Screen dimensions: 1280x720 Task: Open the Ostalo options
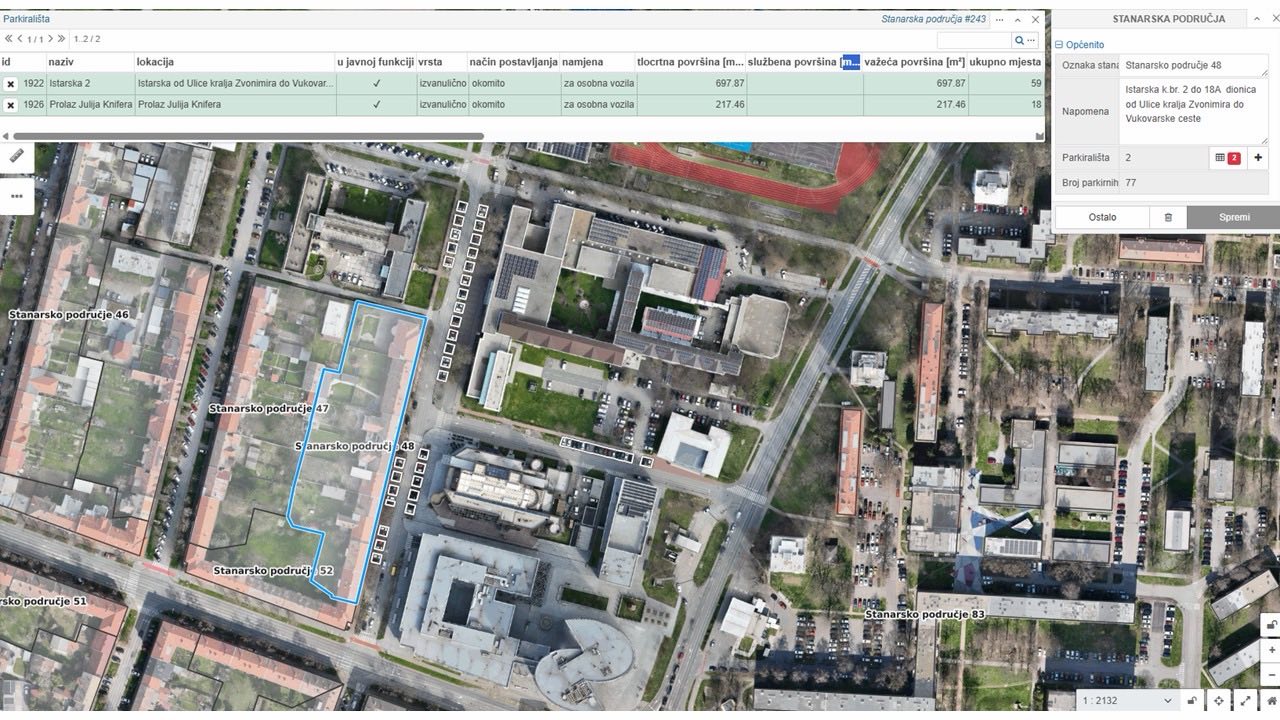pyautogui.click(x=1102, y=217)
